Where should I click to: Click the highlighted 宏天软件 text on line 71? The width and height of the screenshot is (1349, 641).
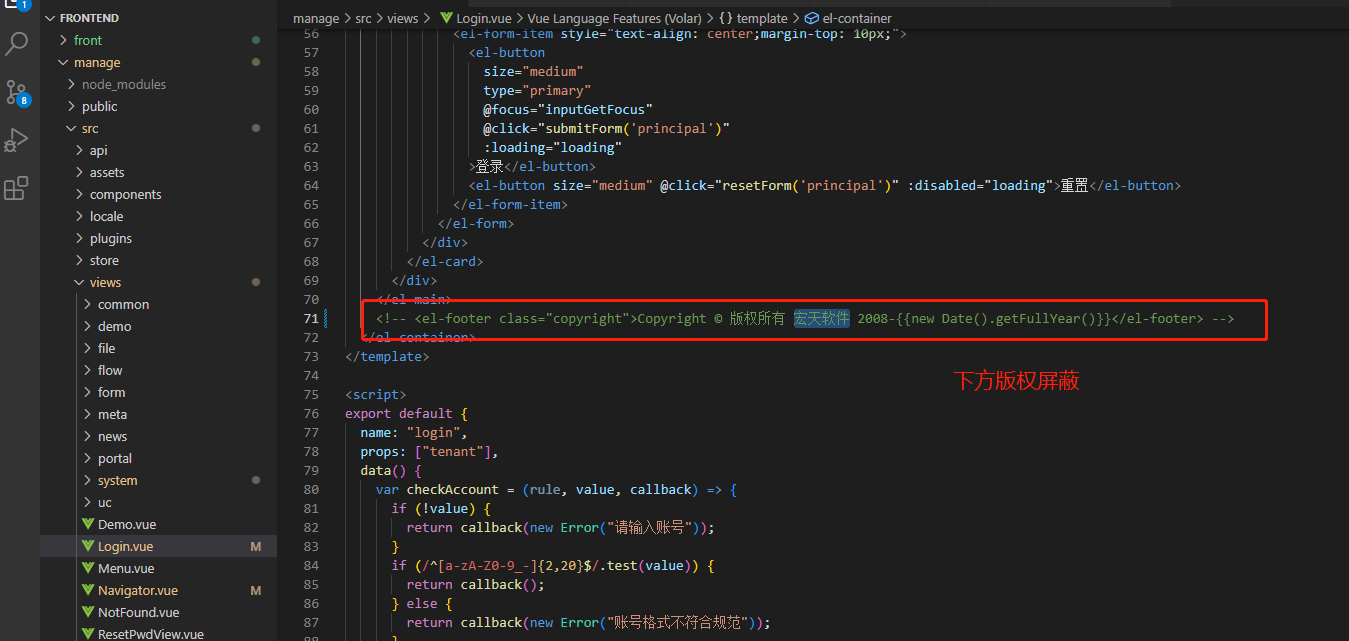pyautogui.click(x=822, y=318)
